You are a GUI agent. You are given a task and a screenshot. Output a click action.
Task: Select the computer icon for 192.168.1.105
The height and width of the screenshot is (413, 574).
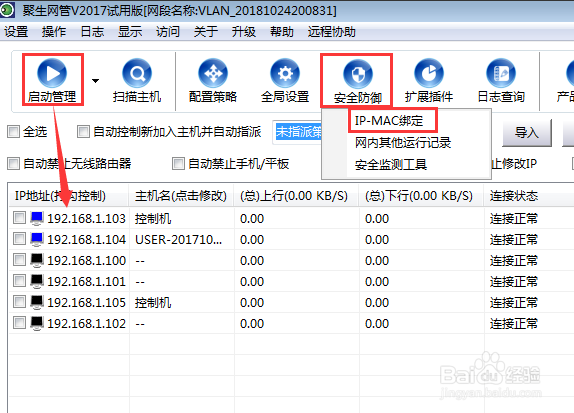tap(37, 302)
